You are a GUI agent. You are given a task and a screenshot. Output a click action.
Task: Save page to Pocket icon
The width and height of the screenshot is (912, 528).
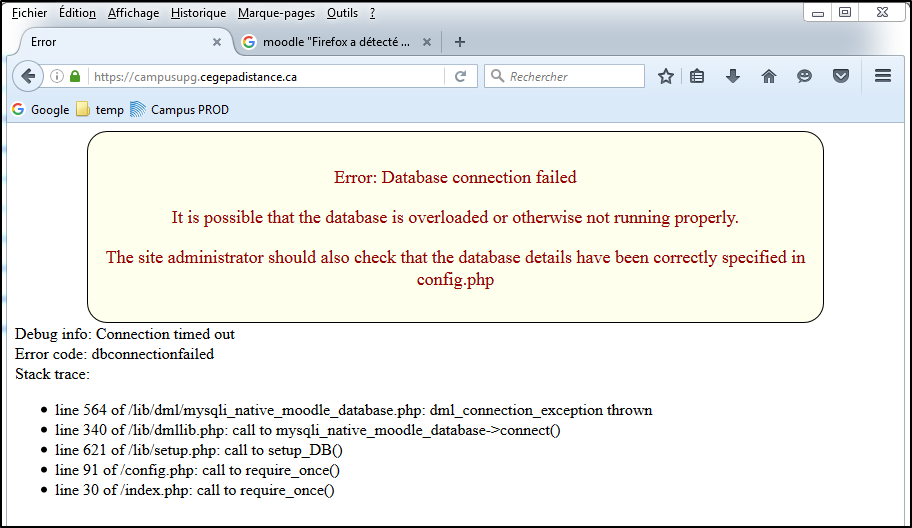pos(841,77)
